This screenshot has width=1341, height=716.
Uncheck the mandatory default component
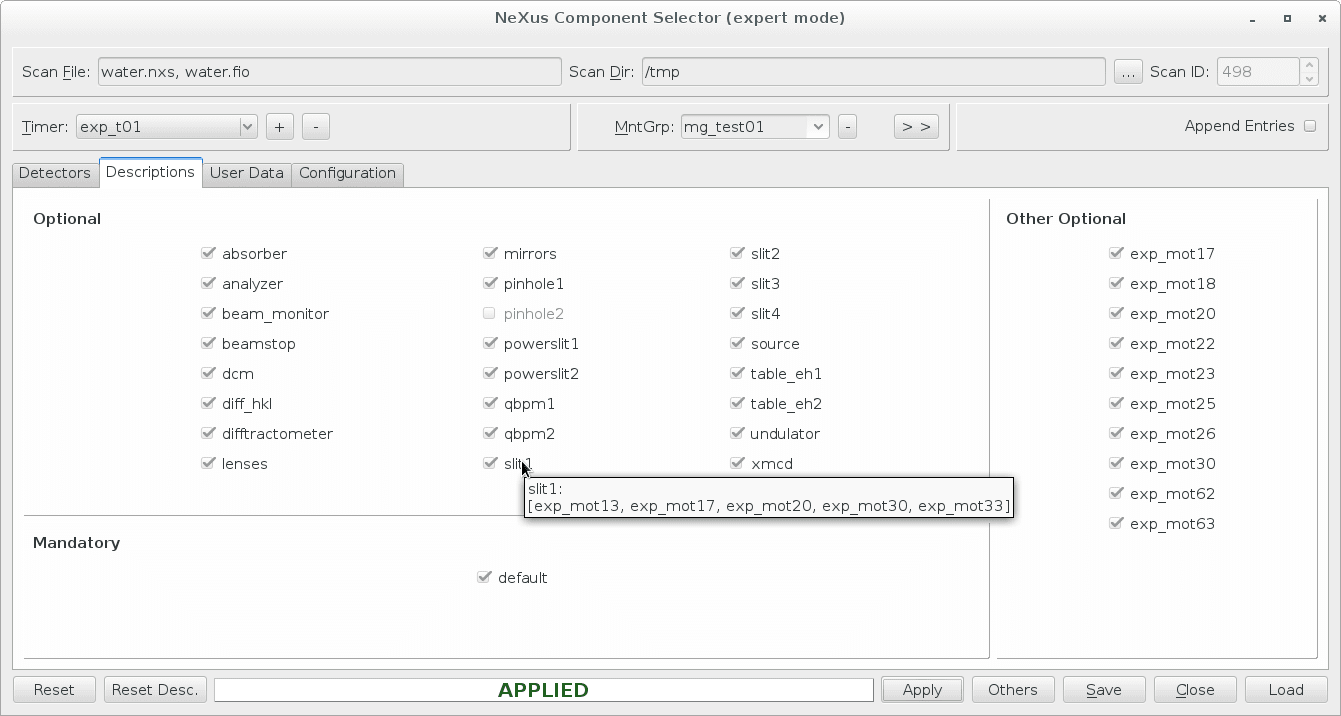pyautogui.click(x=485, y=577)
